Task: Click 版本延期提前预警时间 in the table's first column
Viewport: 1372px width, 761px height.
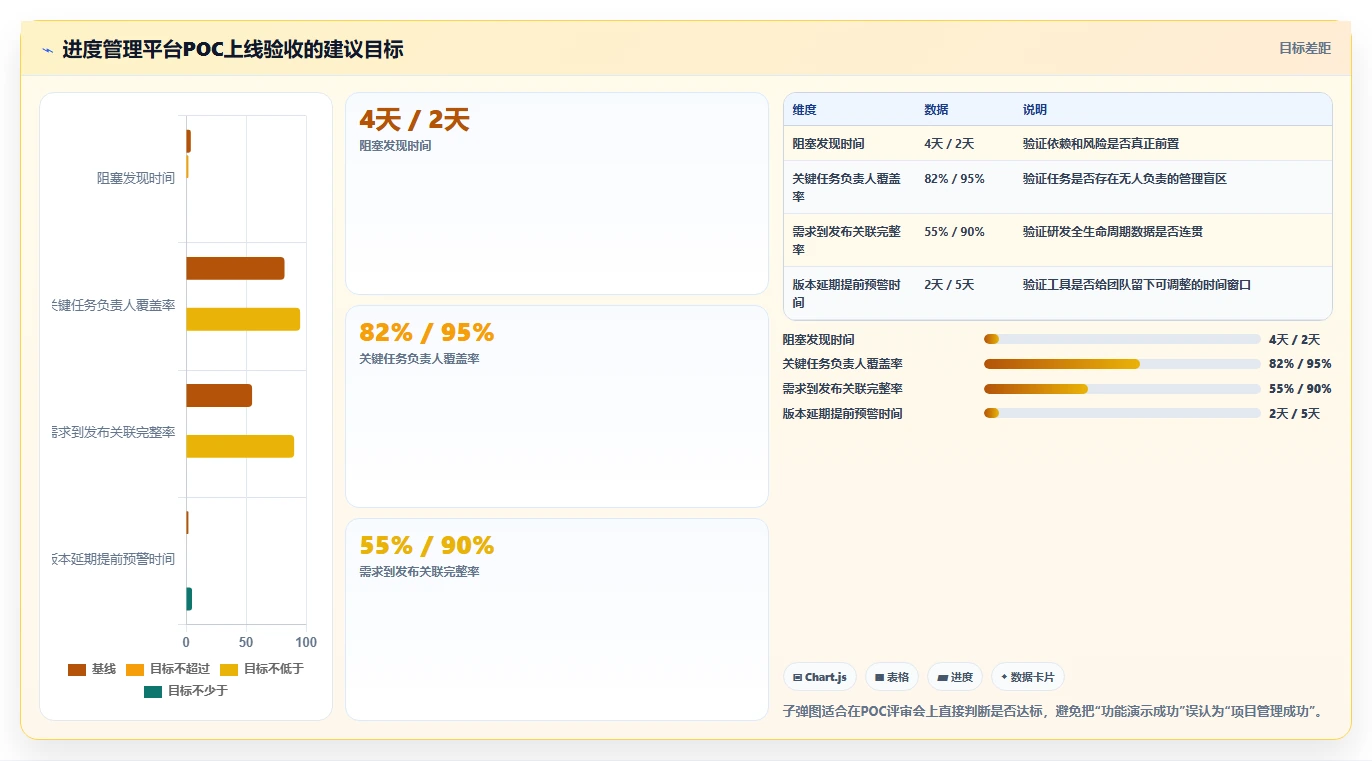Action: (x=847, y=294)
